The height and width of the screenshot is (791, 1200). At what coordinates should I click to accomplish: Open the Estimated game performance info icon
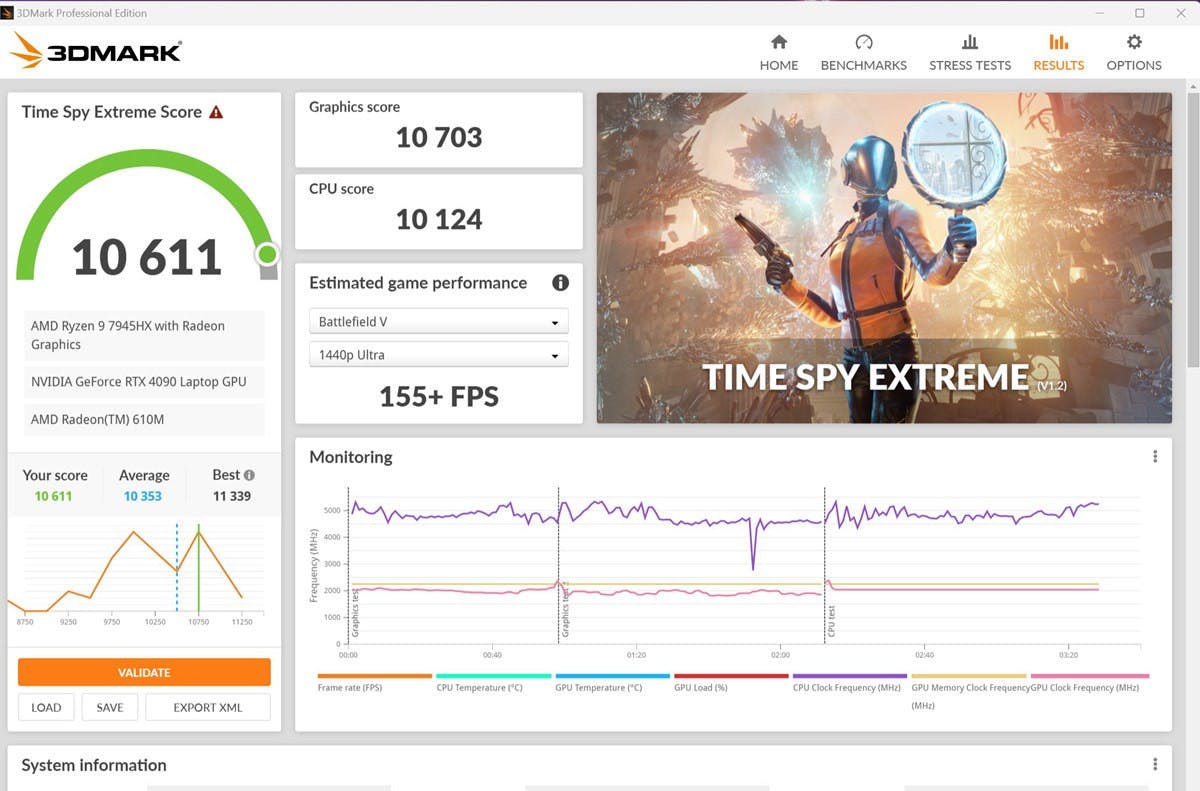click(x=560, y=283)
